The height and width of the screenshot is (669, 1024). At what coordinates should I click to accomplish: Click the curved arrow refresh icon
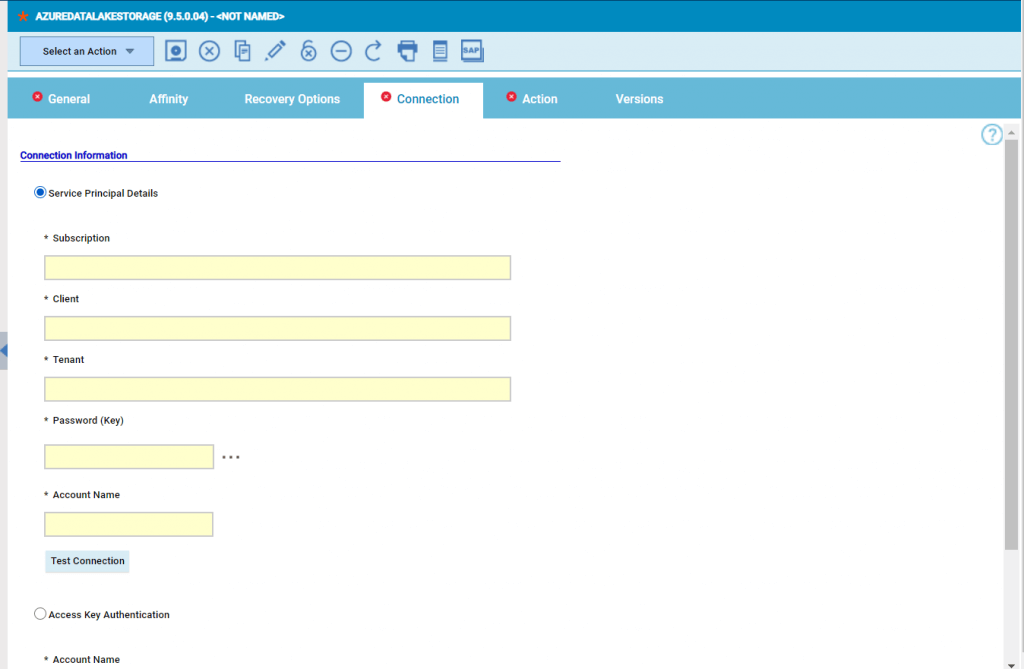tap(373, 51)
